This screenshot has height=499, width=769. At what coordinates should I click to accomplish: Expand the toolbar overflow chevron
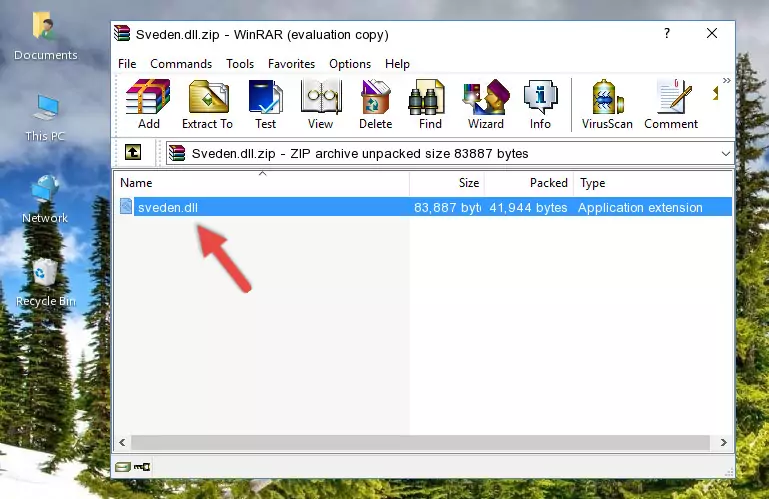tap(726, 80)
